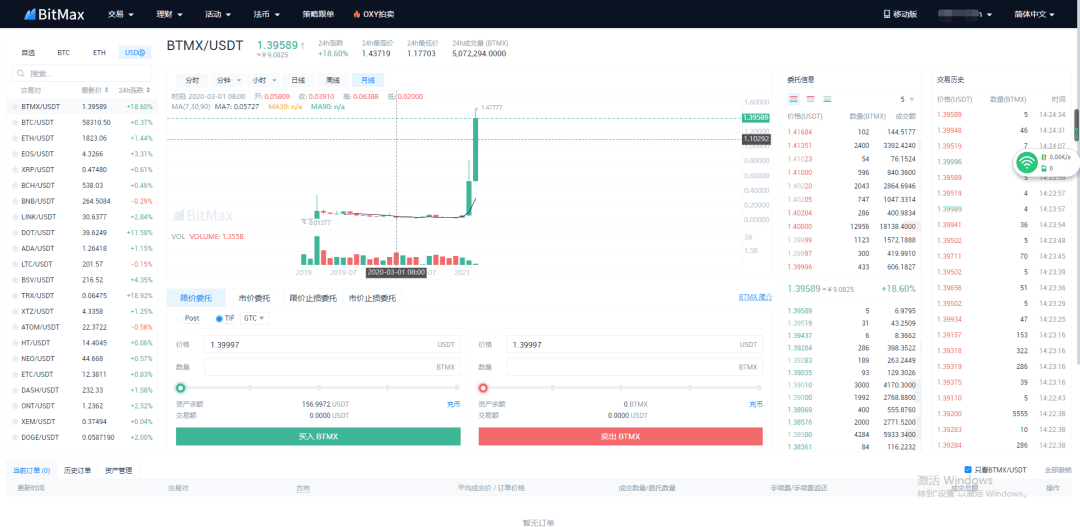Favorite the DOT/USDT pair star

tap(15, 233)
